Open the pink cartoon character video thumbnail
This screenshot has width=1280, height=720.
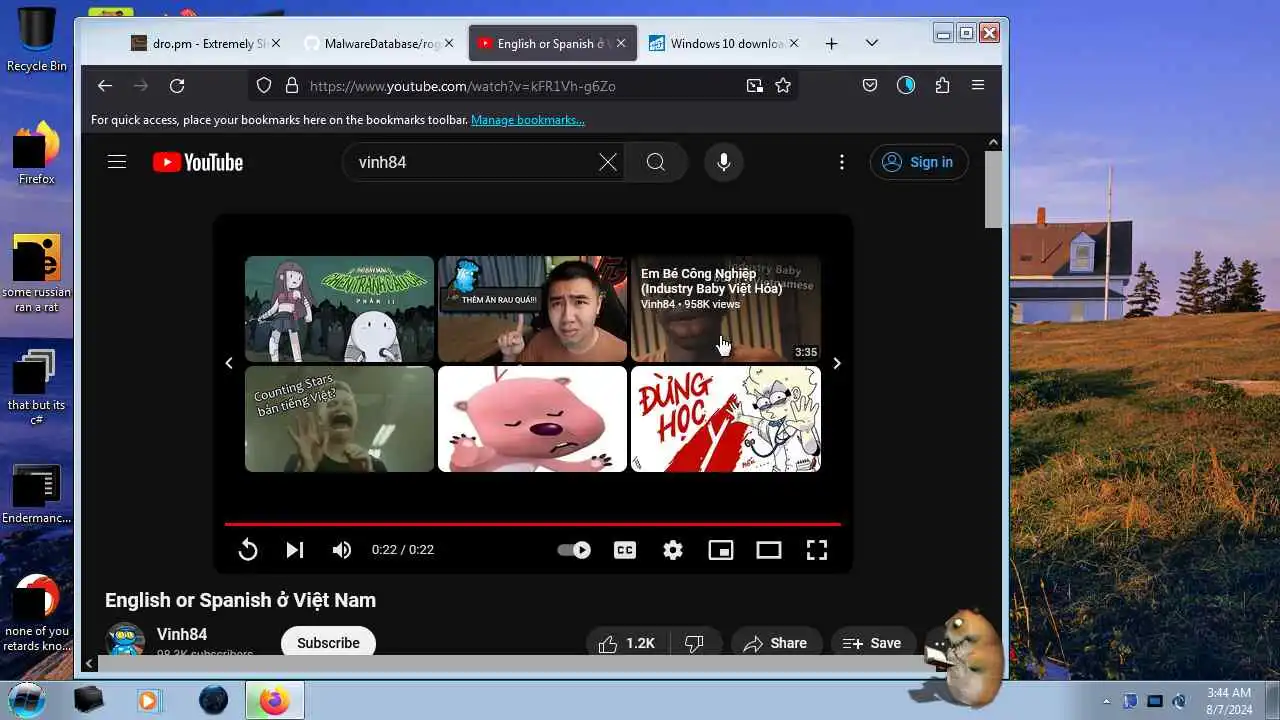coord(532,419)
